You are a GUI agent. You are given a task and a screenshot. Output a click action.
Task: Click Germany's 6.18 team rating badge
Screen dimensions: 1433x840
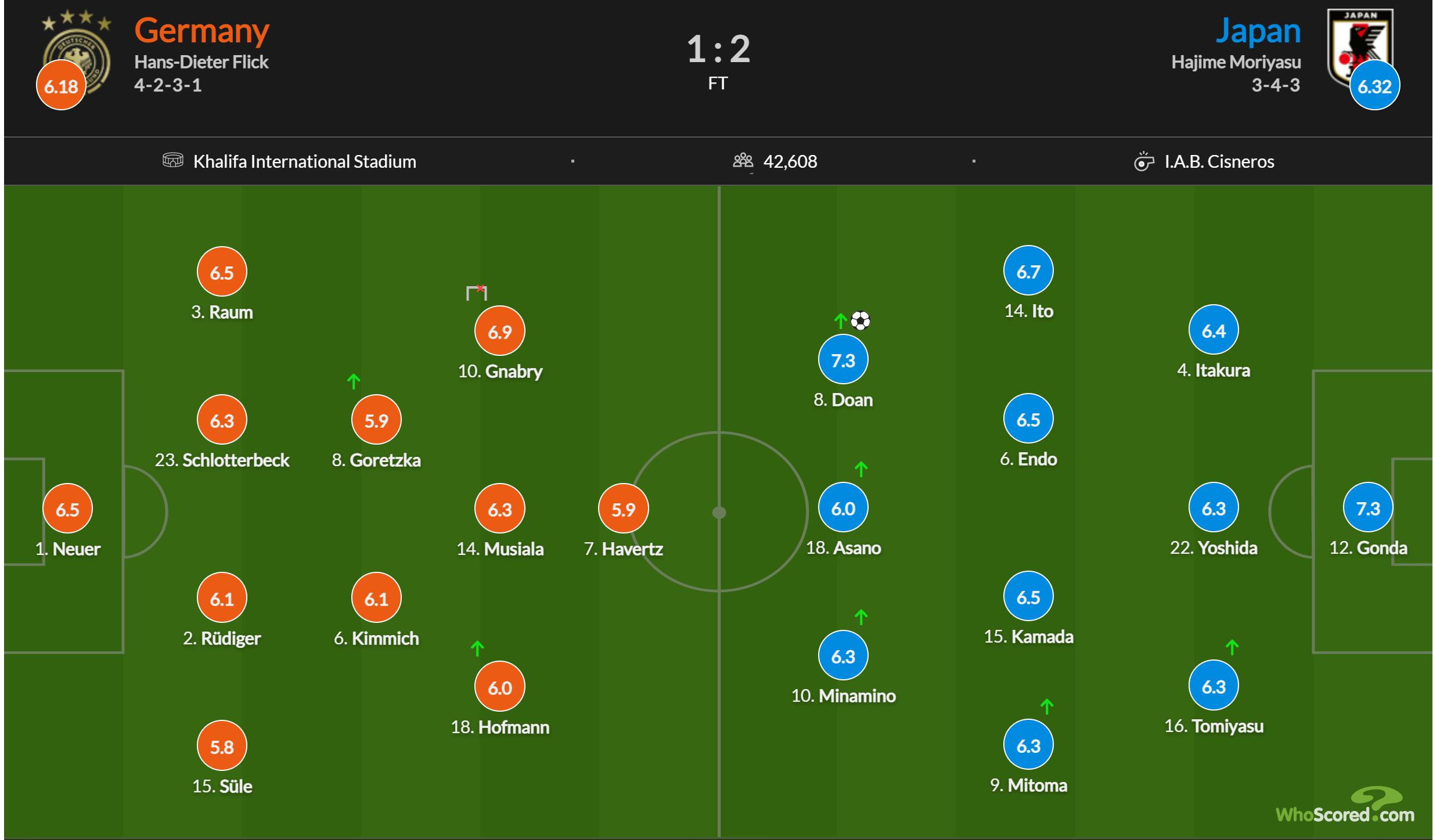coord(61,86)
